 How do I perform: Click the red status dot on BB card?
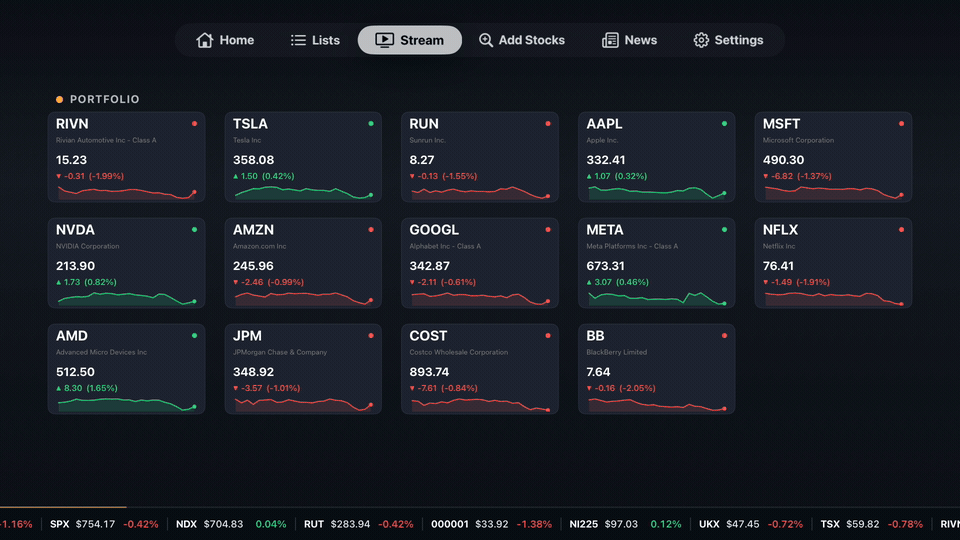724,336
